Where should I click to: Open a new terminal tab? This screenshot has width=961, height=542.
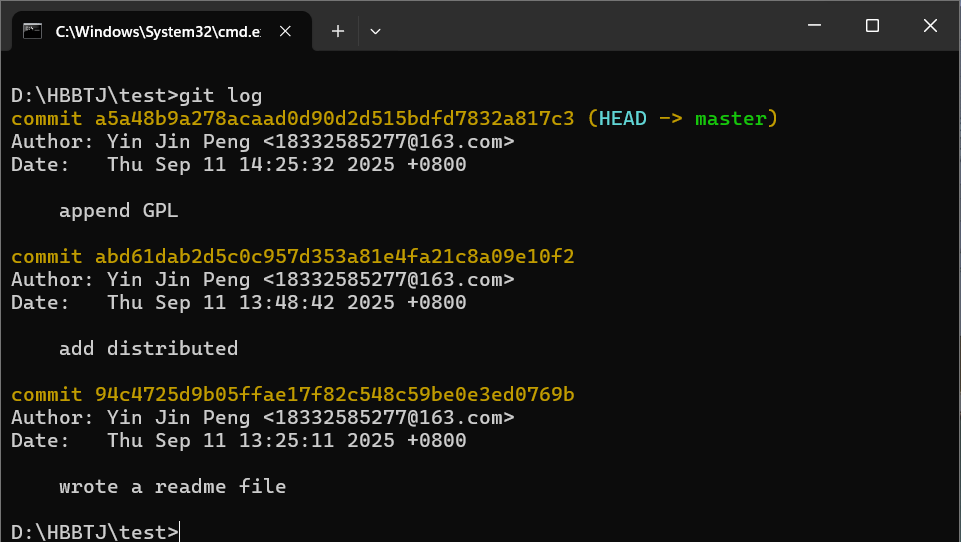point(338,31)
